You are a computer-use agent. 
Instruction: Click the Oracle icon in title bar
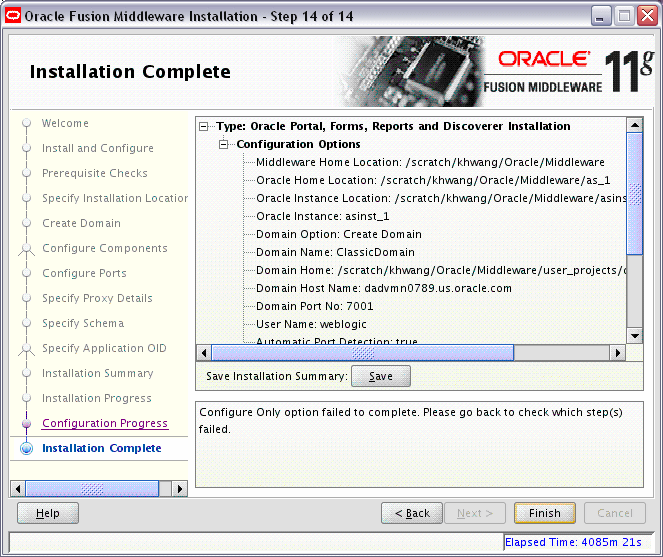click(x=13, y=16)
